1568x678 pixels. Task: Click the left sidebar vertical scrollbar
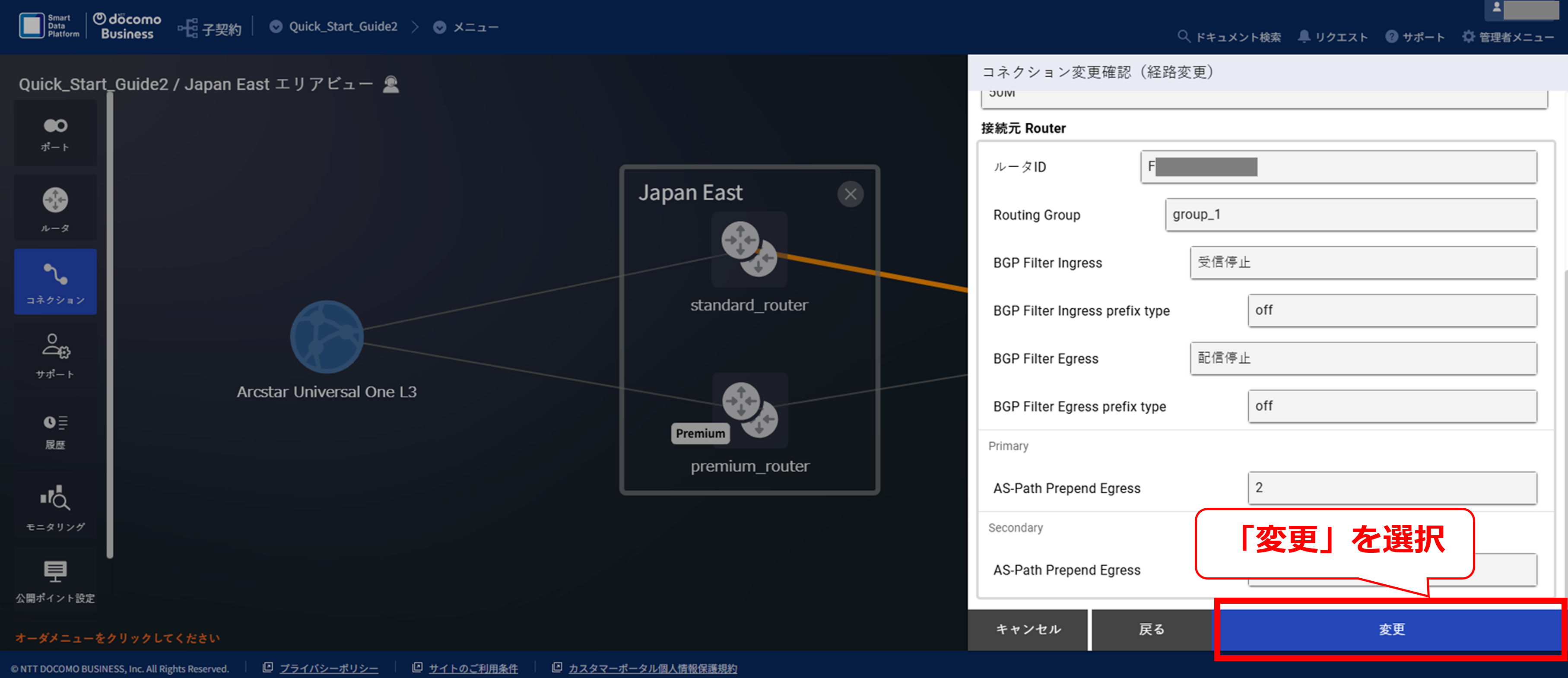(110, 324)
